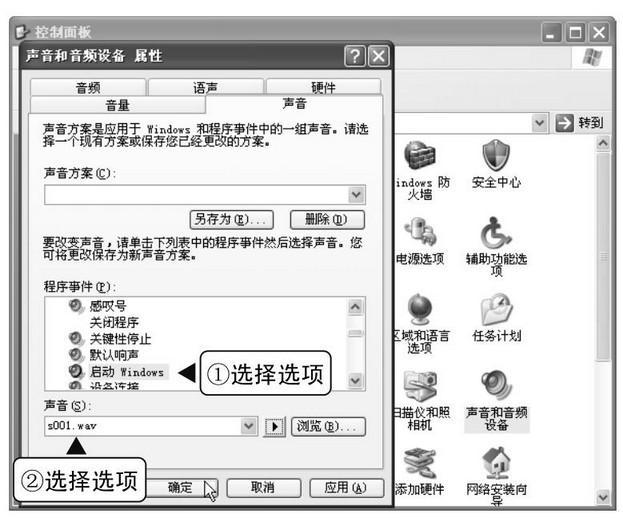Confirm with the 确定 button
623x518 pixels.
point(180,487)
